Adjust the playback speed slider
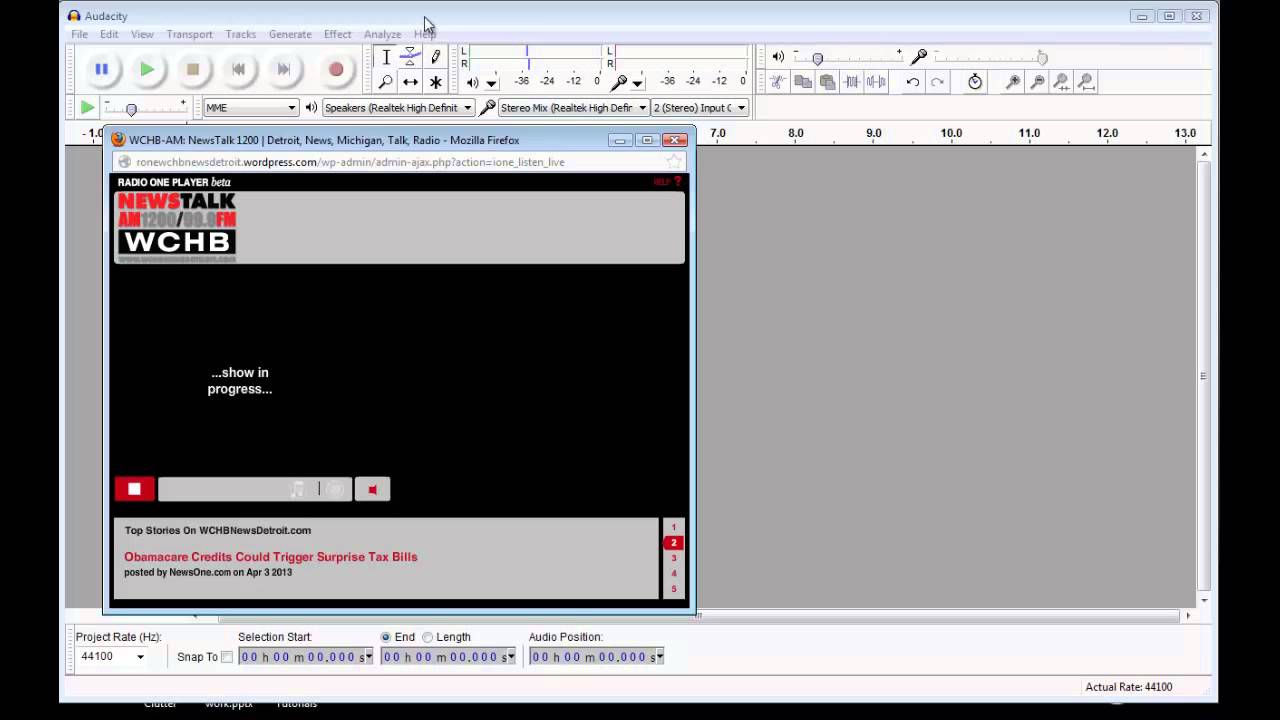This screenshot has width=1280, height=720. pyautogui.click(x=131, y=108)
